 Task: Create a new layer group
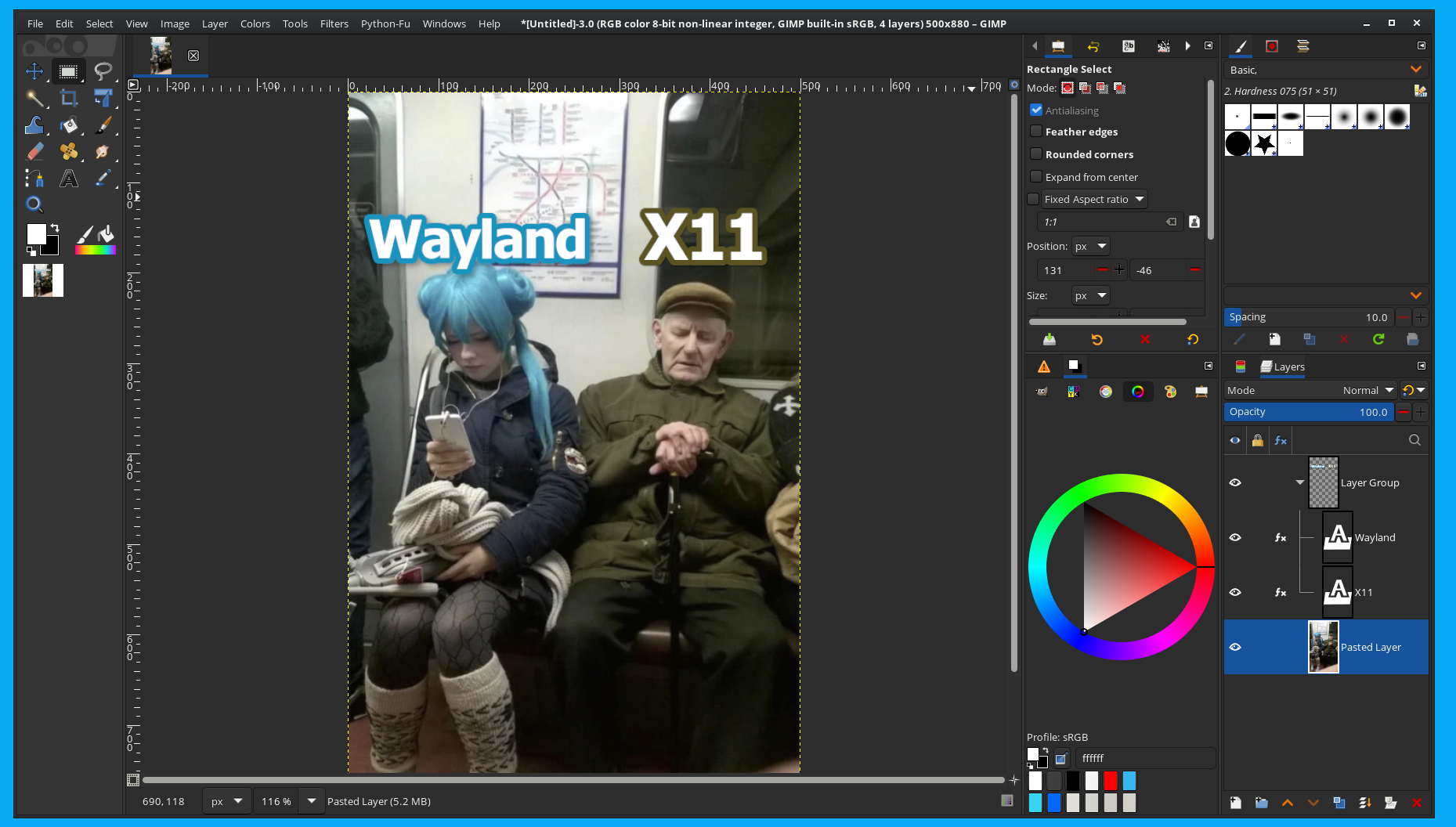[x=1261, y=803]
